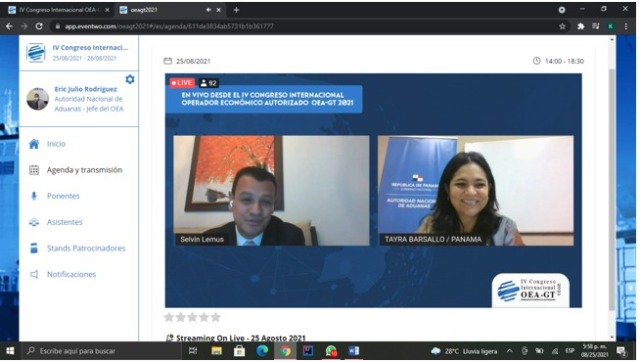Screen dimensions: 640x362
Task: Click the Ponentes microphone icon
Action: (x=34, y=196)
